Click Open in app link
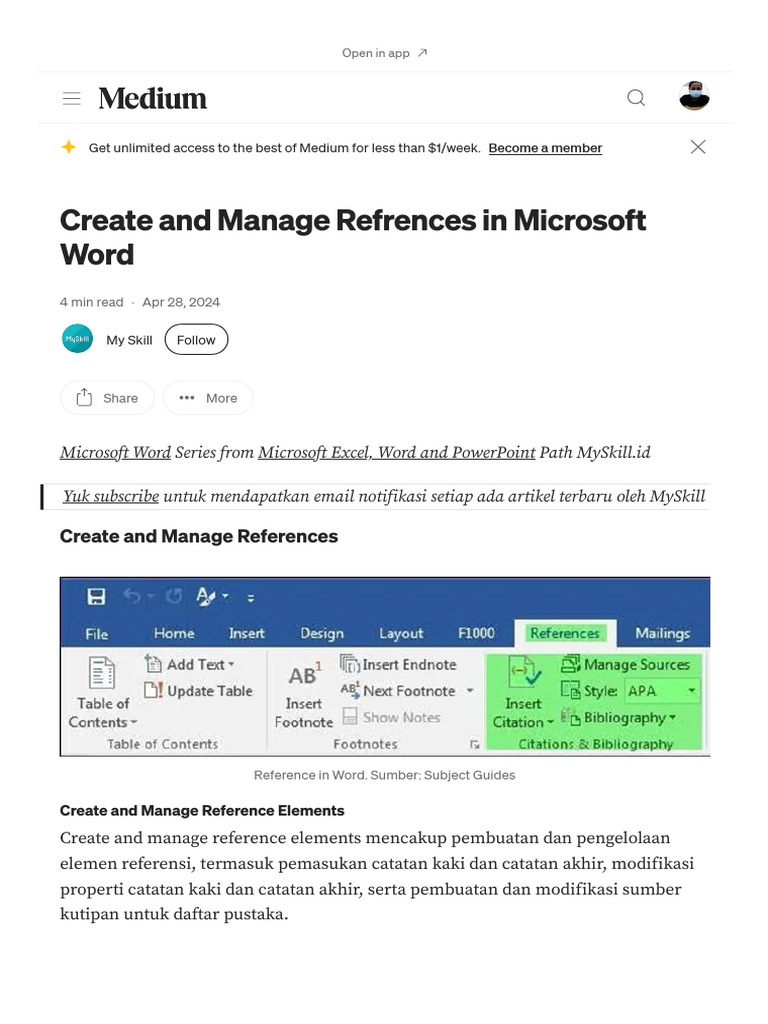The width and height of the screenshot is (768, 1024). pyautogui.click(x=384, y=53)
